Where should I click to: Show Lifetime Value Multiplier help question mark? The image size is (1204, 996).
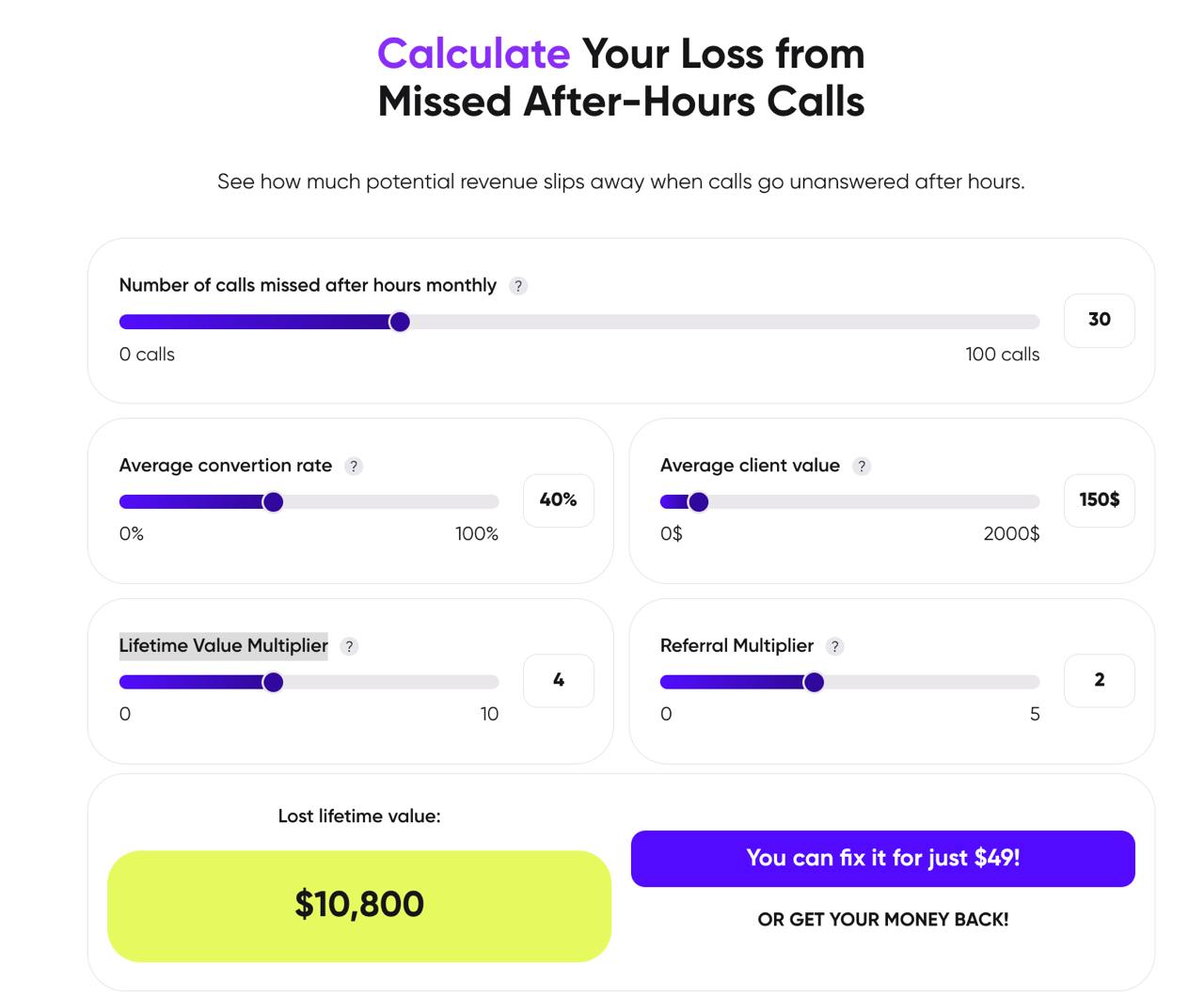tap(349, 647)
